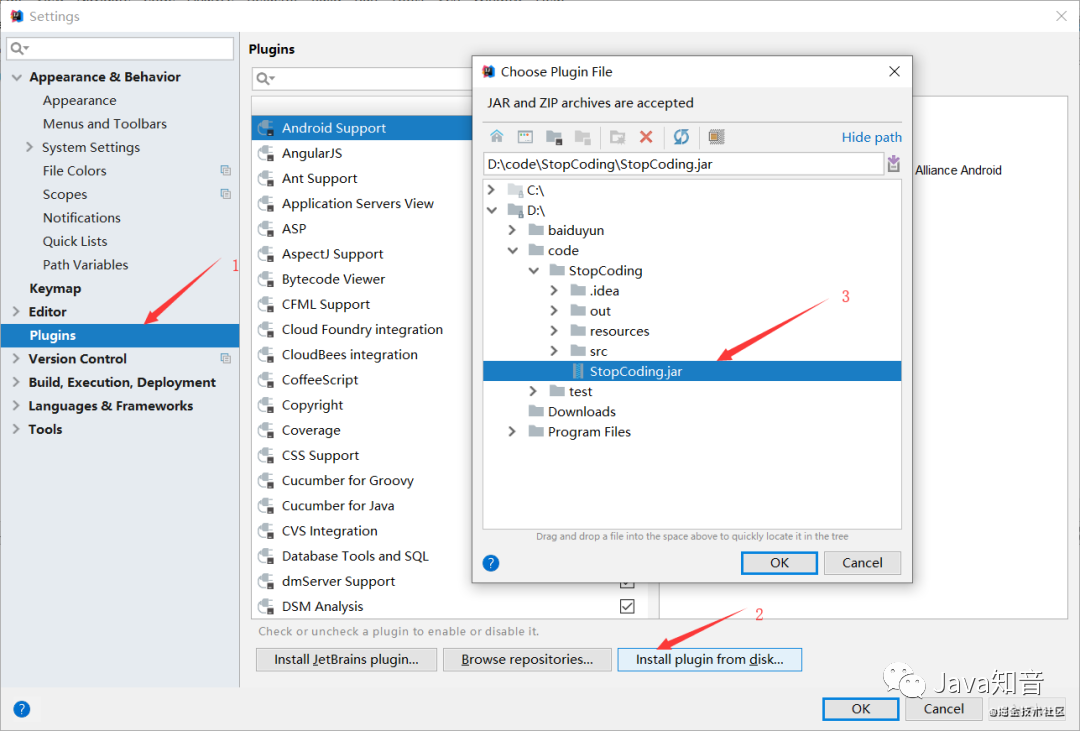Click Install plugin from disk button
The width and height of the screenshot is (1080, 731).
tap(709, 659)
